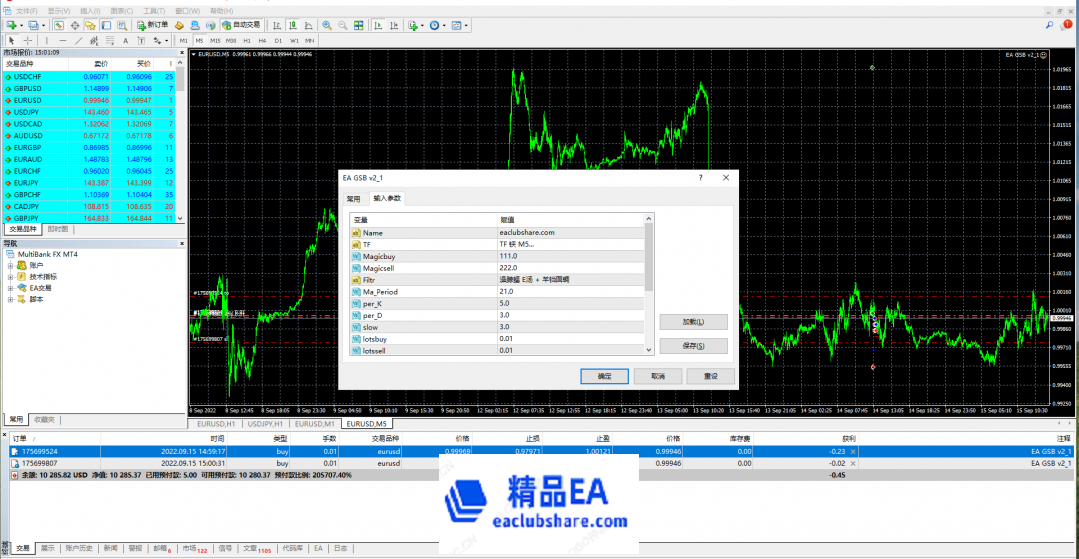Select the trendline drawing tool
Viewport: 1079px width, 559px height.
pos(78,41)
